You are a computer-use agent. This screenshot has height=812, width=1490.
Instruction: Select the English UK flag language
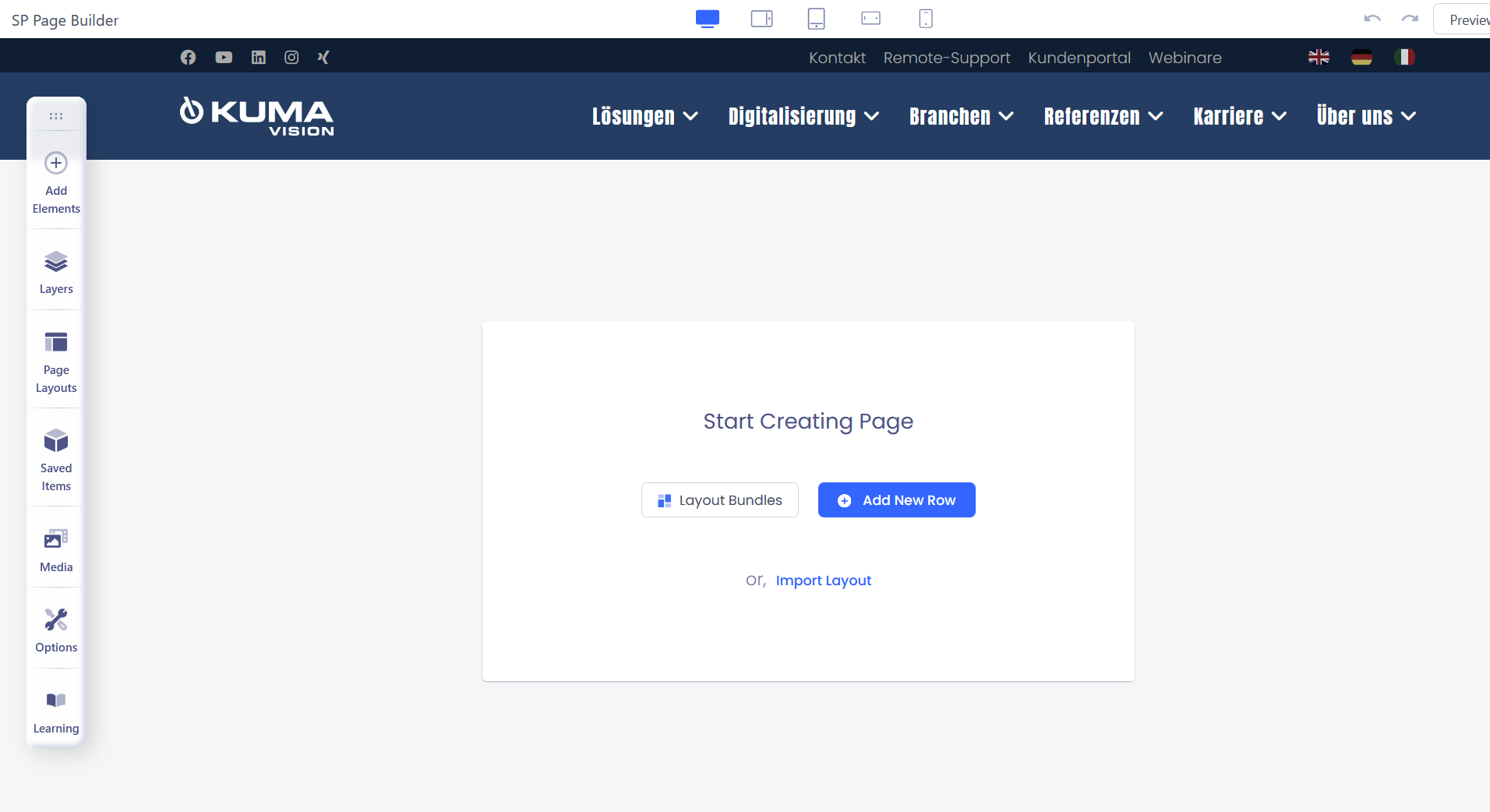click(x=1319, y=57)
